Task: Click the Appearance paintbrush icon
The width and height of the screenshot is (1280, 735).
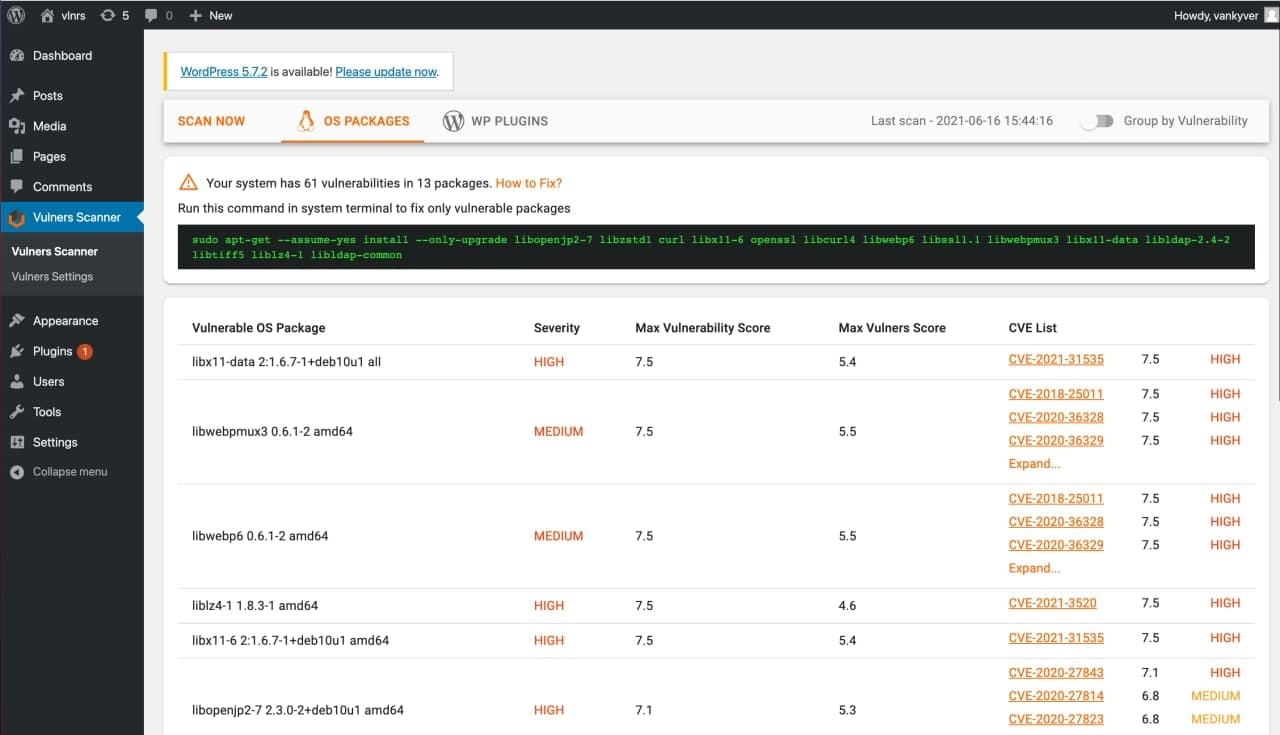Action: (x=17, y=321)
